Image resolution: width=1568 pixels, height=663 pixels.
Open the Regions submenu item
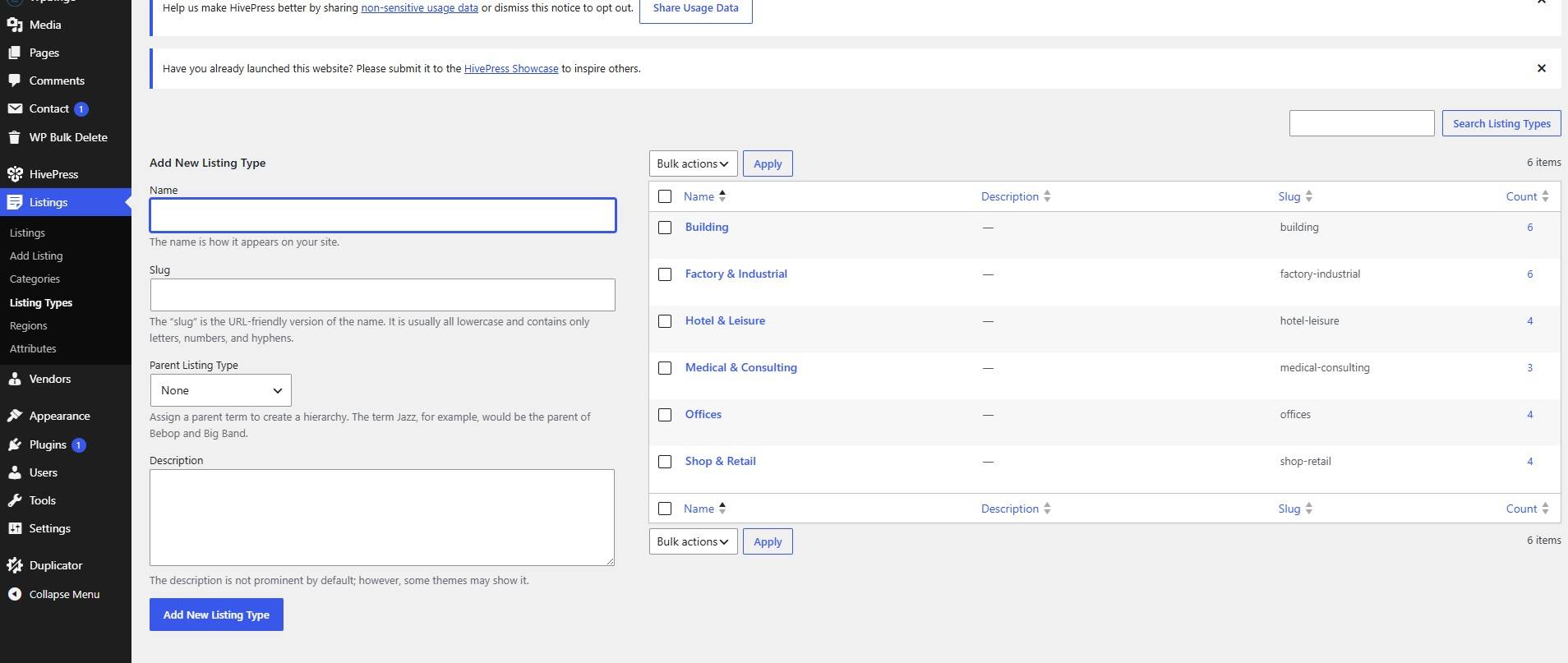tap(28, 326)
